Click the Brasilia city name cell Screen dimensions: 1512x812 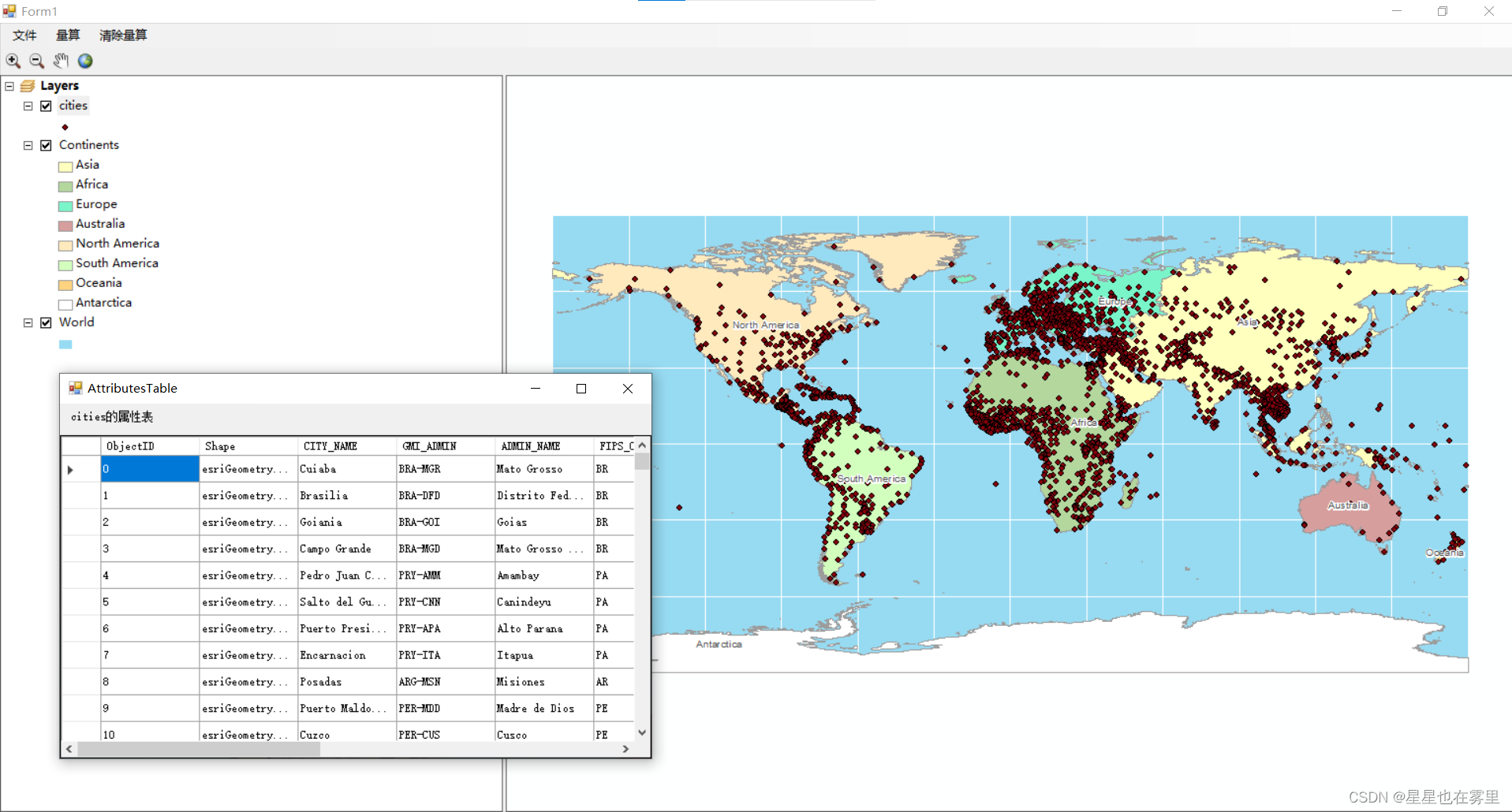(347, 496)
